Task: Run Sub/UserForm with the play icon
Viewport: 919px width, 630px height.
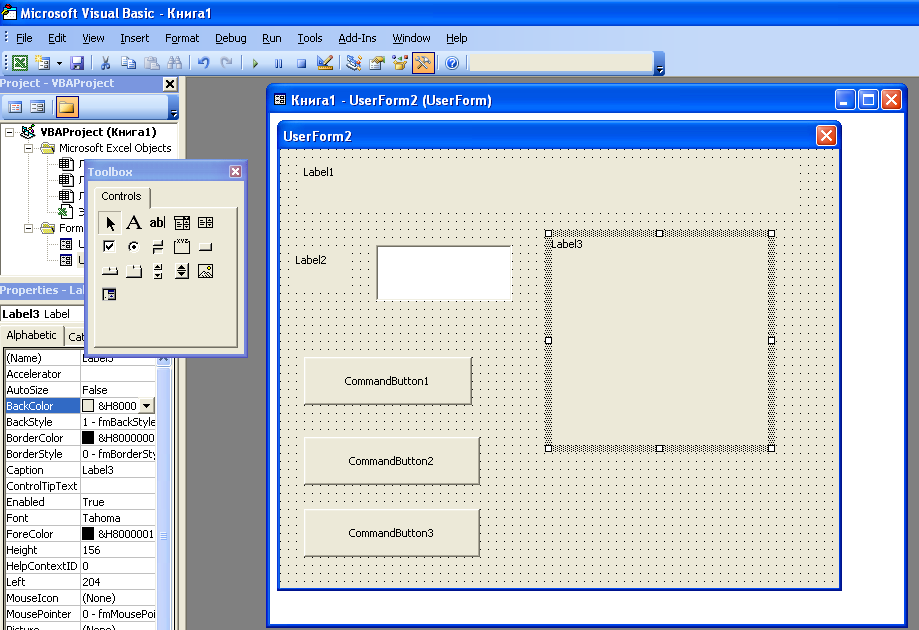Action: 255,63
